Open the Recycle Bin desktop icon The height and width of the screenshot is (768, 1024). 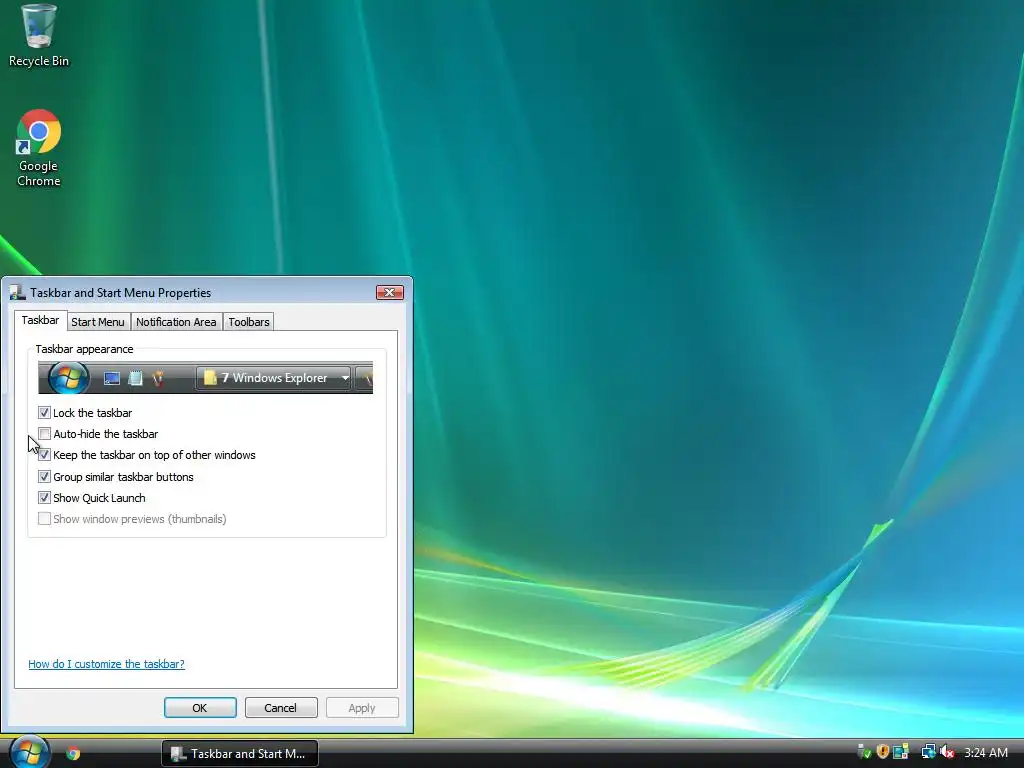click(38, 35)
